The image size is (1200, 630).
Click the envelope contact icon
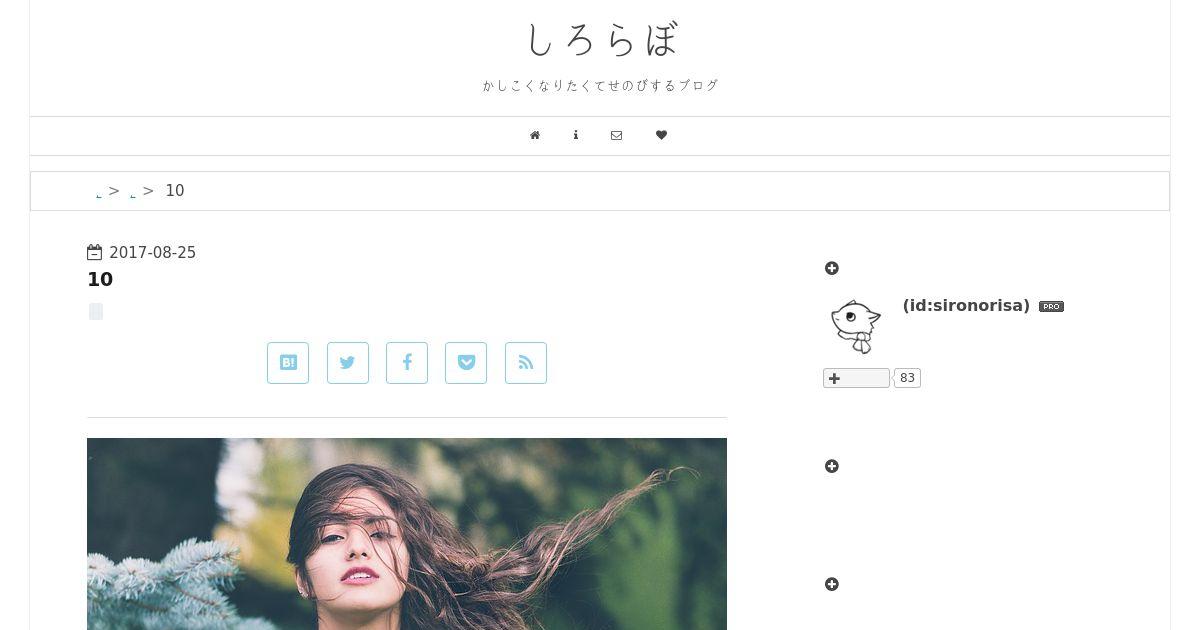click(x=616, y=135)
